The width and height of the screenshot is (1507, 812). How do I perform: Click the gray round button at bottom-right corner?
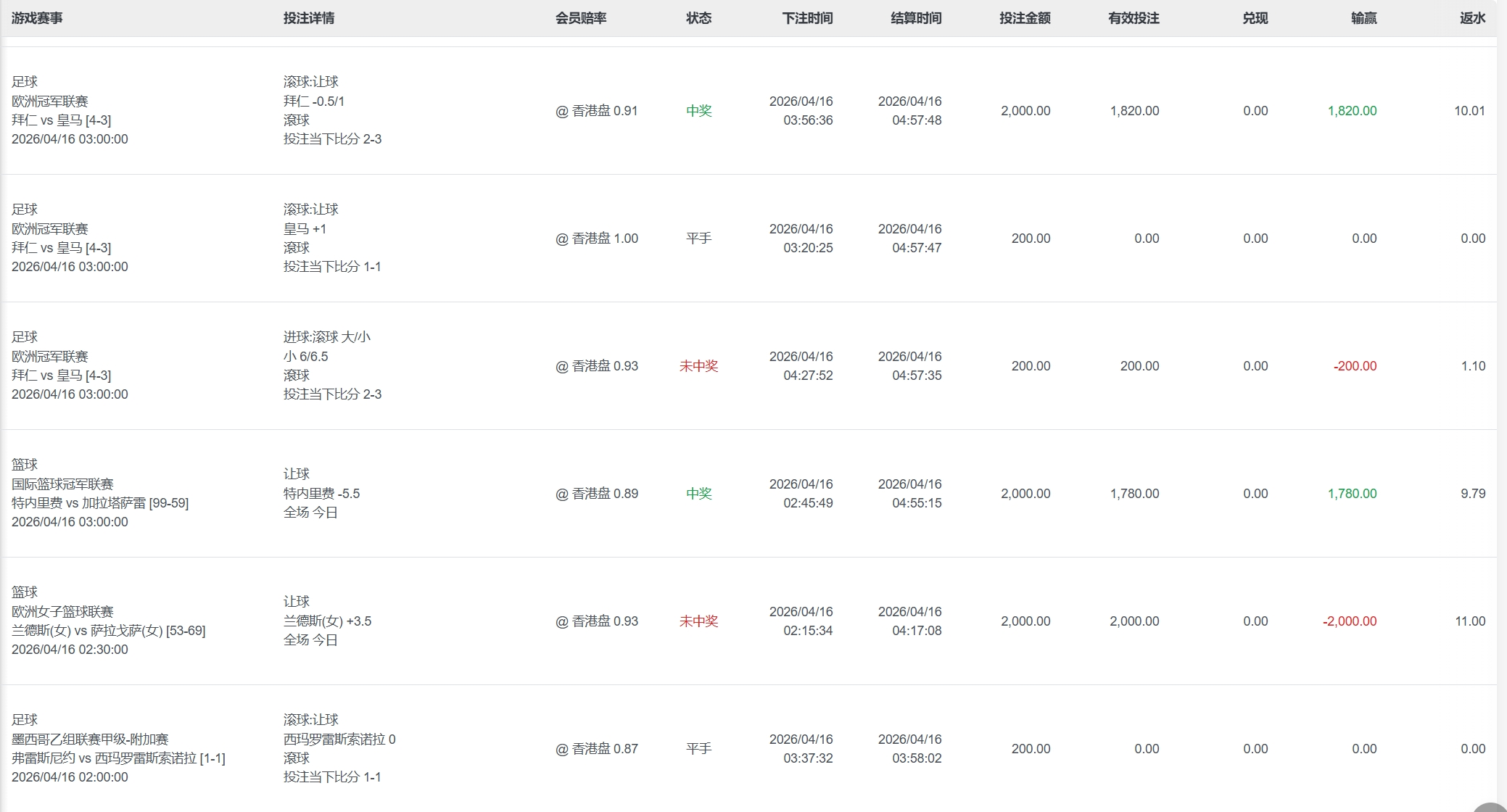(1490, 807)
